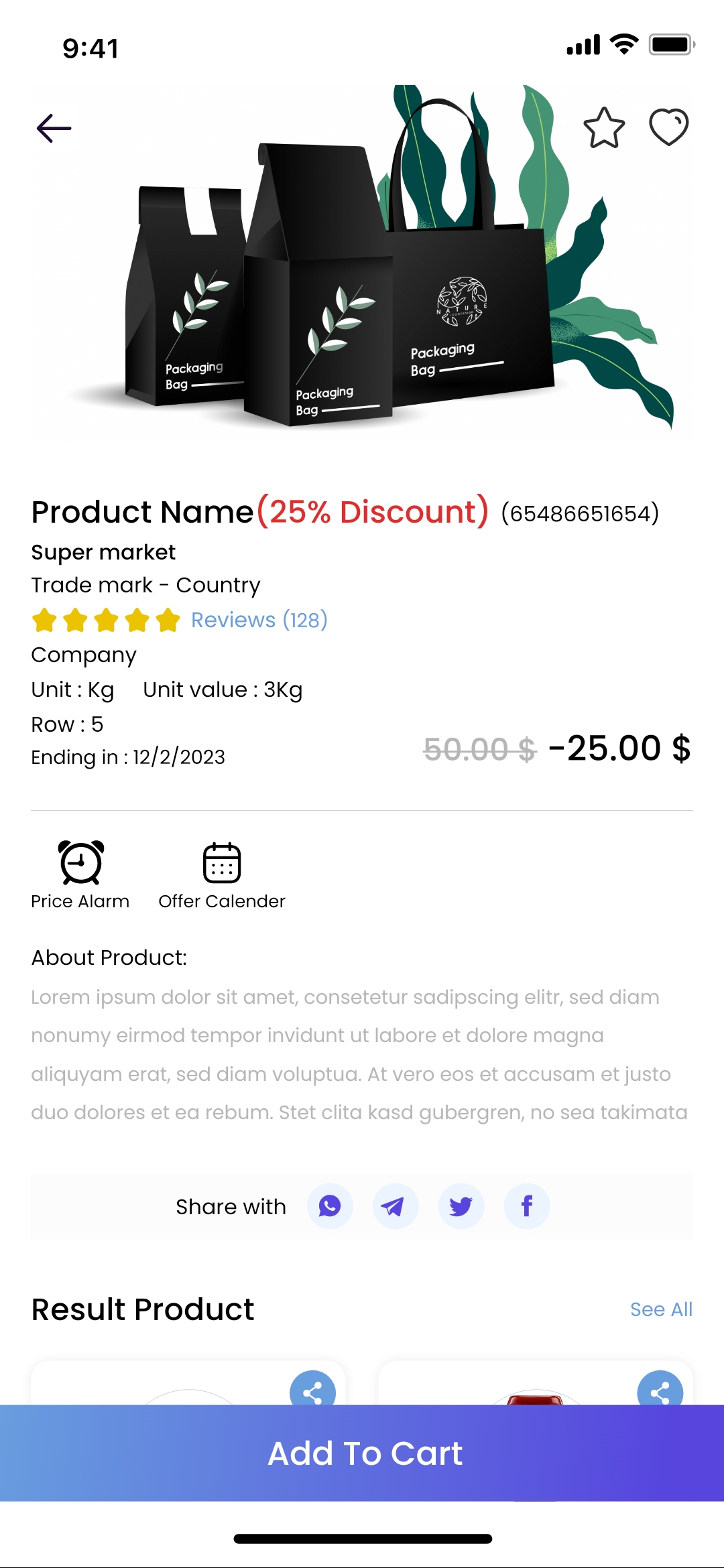724x1568 pixels.
Task: Share product via Facebook icon
Action: pos(527,1206)
